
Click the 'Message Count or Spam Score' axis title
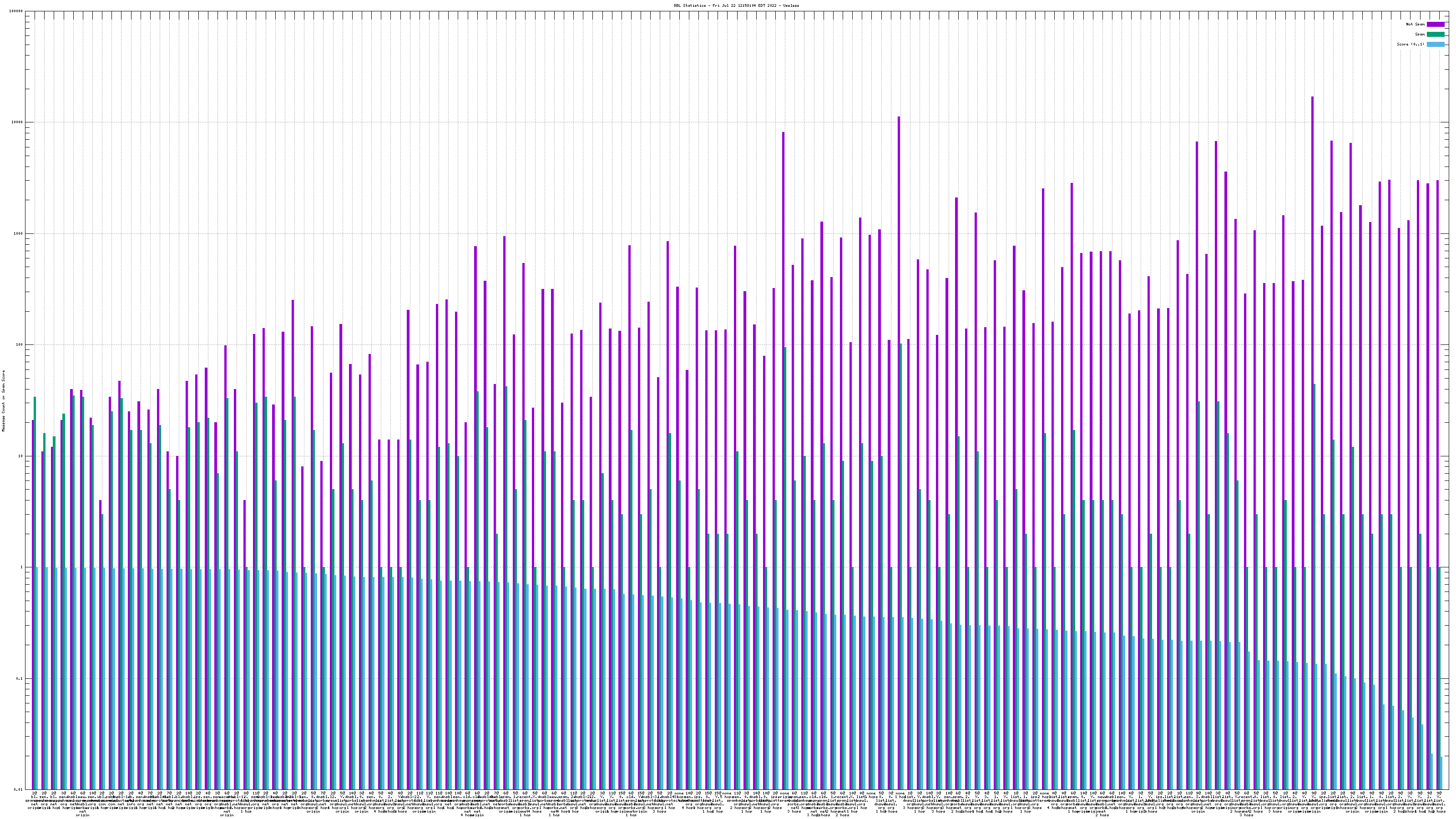coord(3,400)
